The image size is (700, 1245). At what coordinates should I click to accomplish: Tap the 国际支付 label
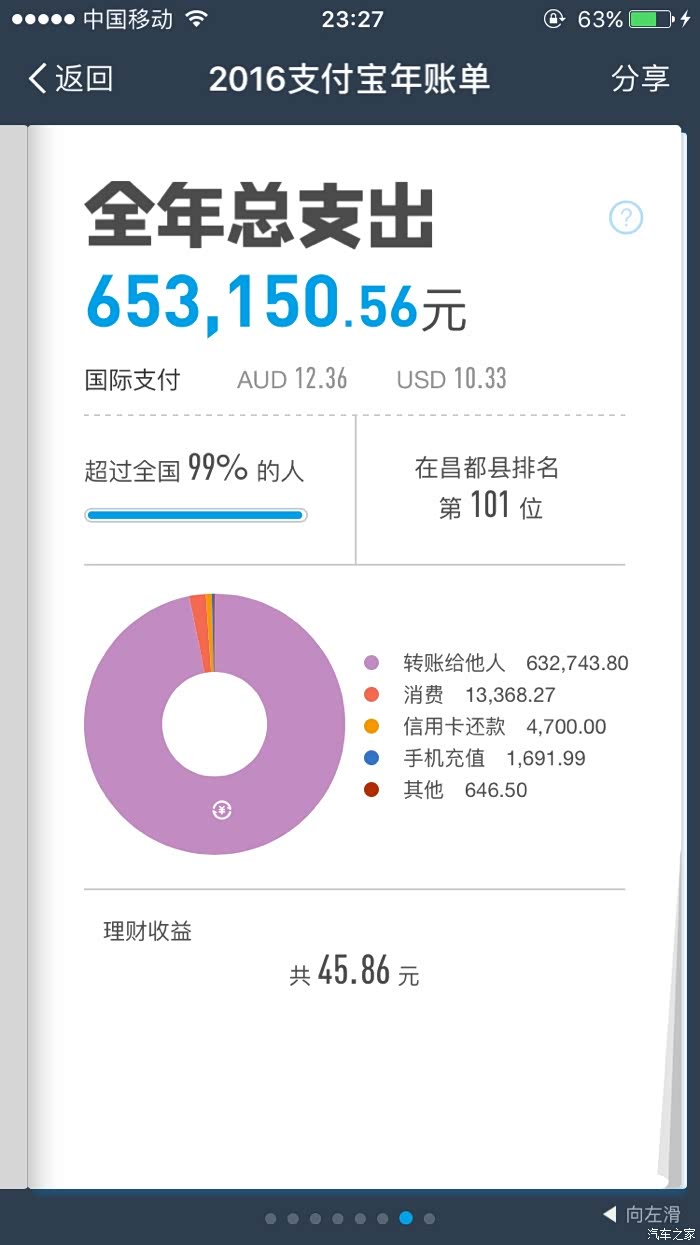132,380
